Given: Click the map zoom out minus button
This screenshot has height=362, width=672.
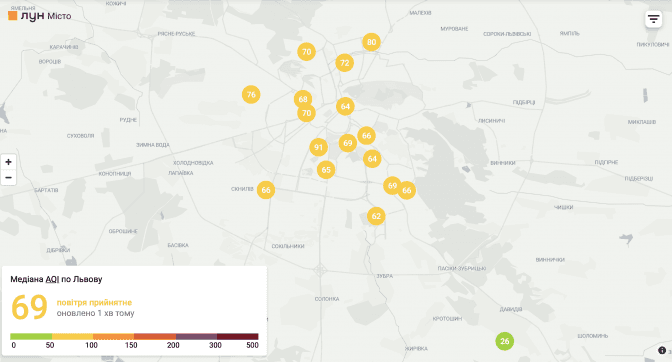Looking at the screenshot, I should [x=8, y=178].
